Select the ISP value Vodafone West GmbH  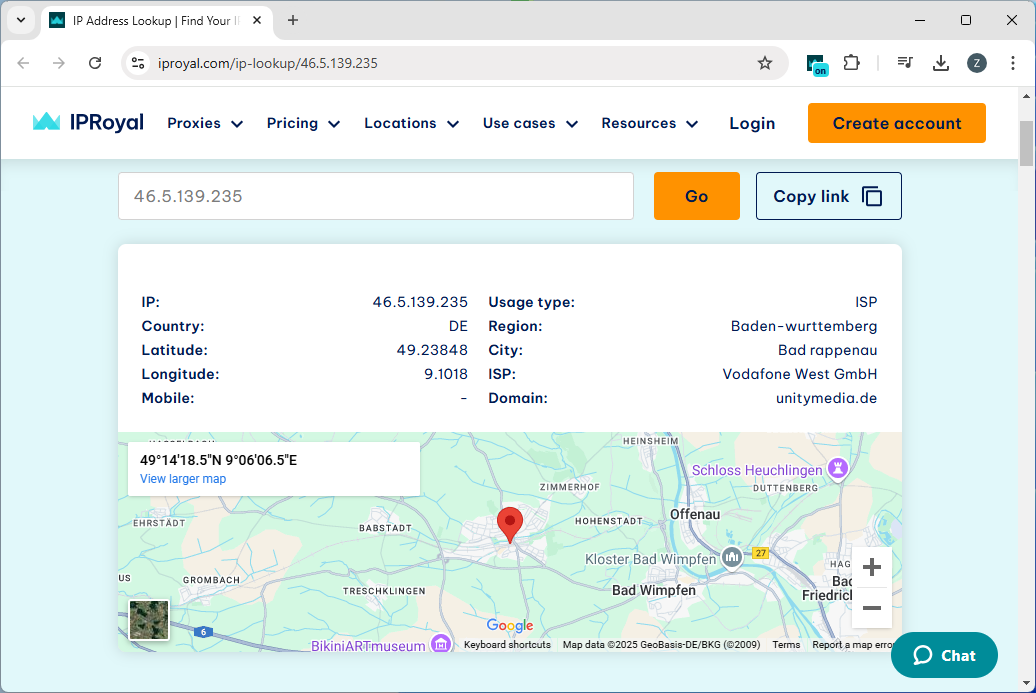(x=799, y=374)
